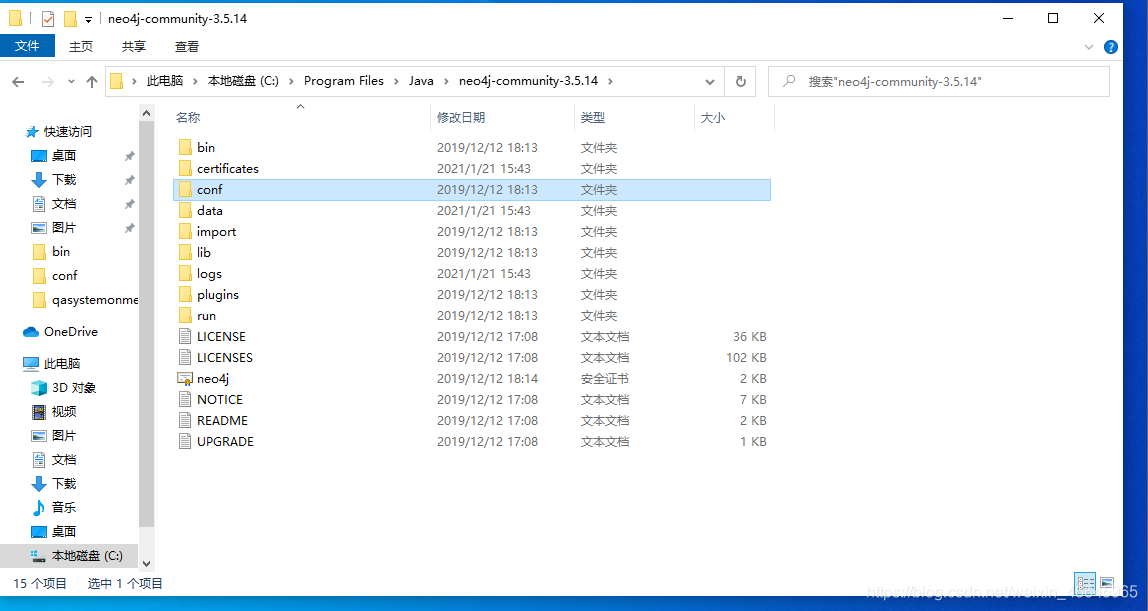Open the 主页 ribbon tab
1148x611 pixels.
point(81,46)
